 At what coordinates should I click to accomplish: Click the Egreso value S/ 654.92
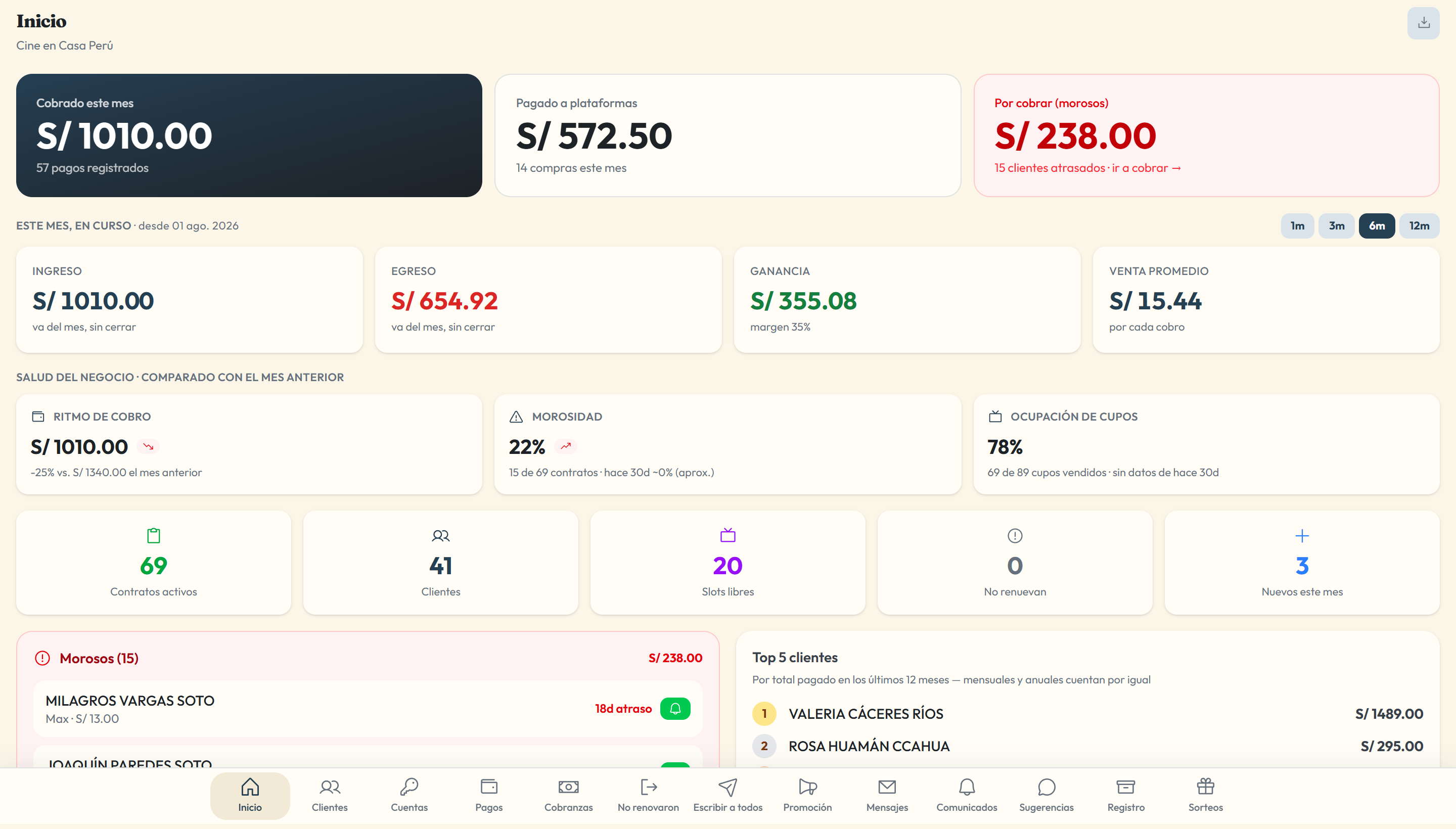tap(445, 301)
